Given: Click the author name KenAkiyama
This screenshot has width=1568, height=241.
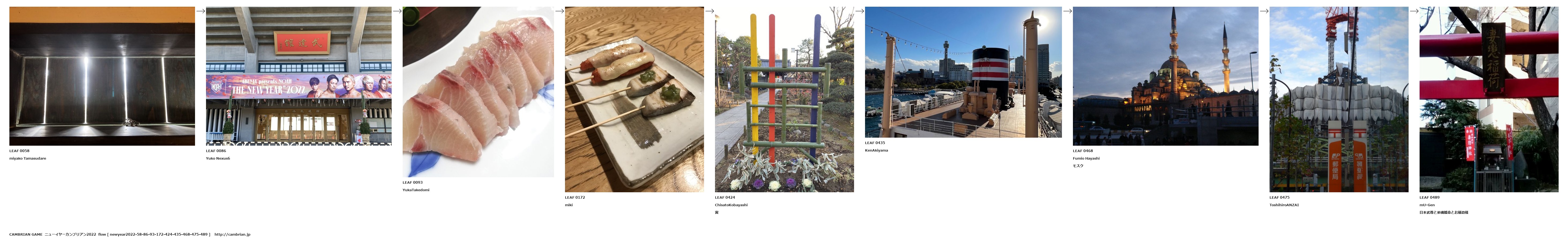Looking at the screenshot, I should tap(877, 150).
